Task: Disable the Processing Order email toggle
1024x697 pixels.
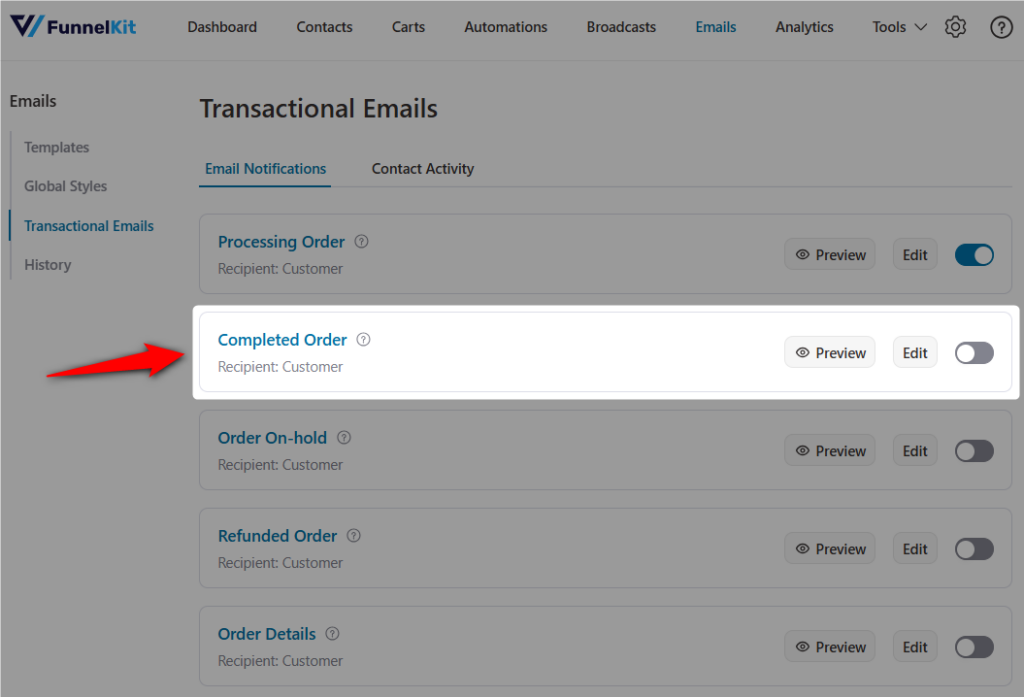Action: (973, 254)
